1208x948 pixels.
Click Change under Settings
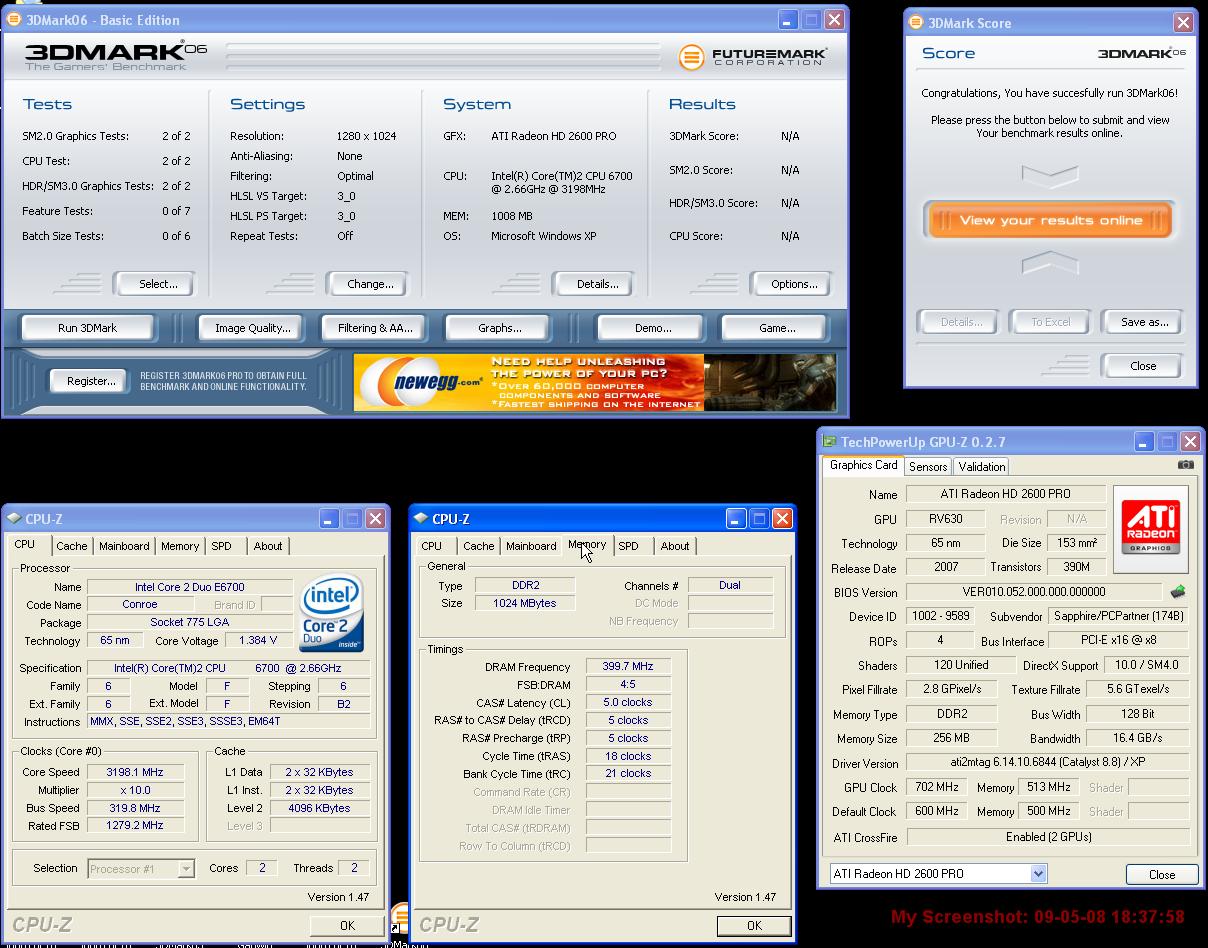click(370, 284)
